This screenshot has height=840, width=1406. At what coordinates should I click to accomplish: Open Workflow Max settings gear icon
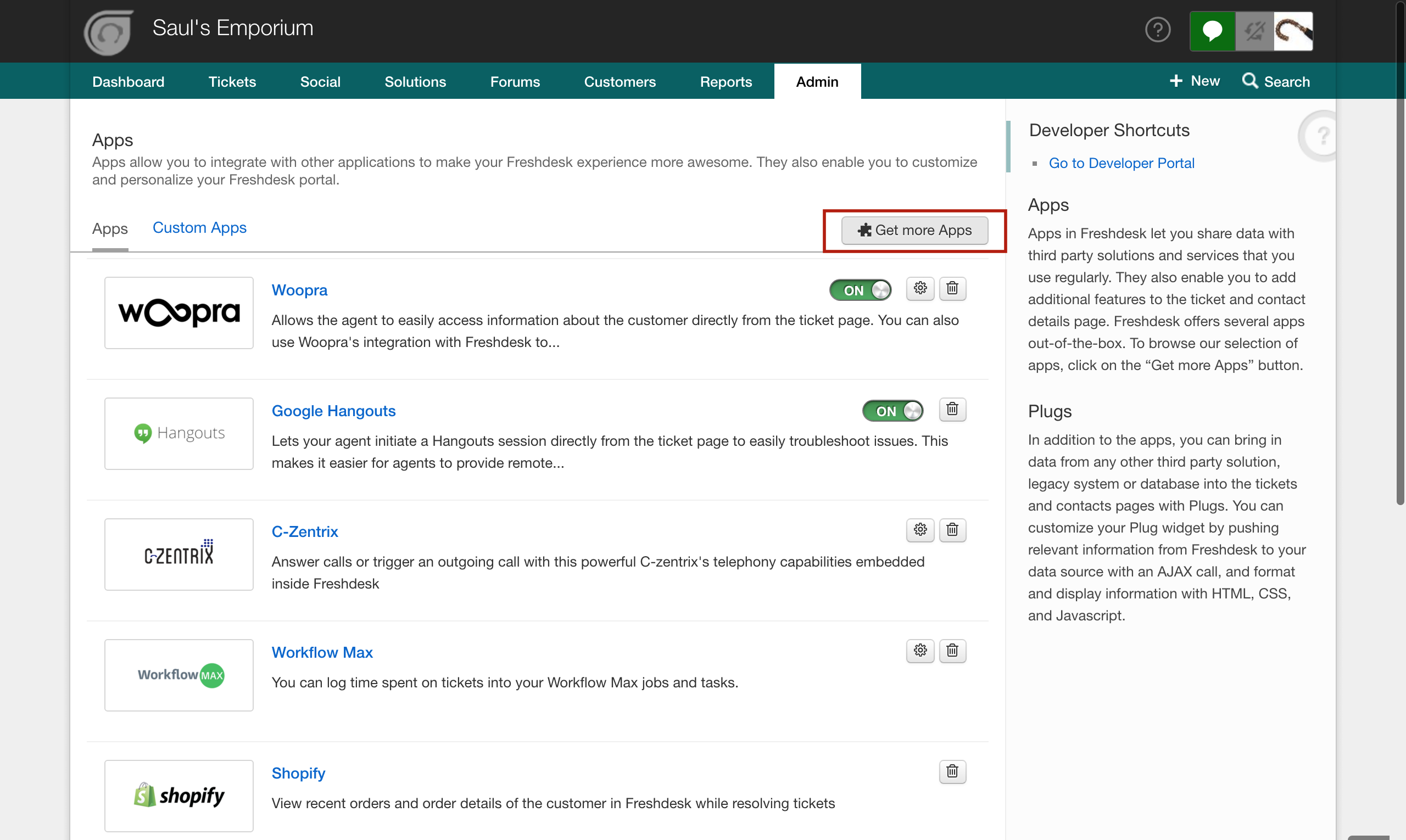pos(919,651)
